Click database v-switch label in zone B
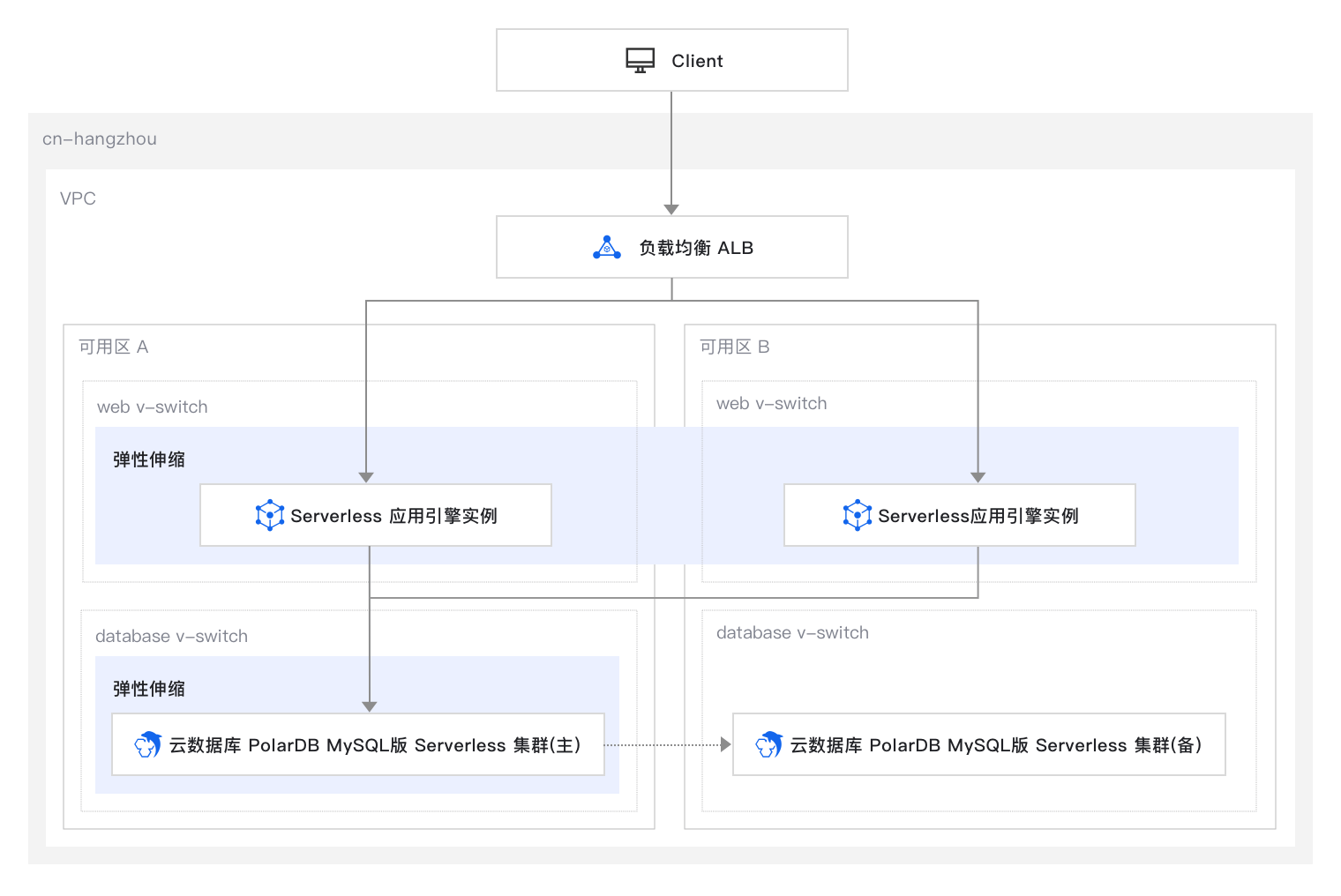1341x896 pixels. click(x=792, y=632)
